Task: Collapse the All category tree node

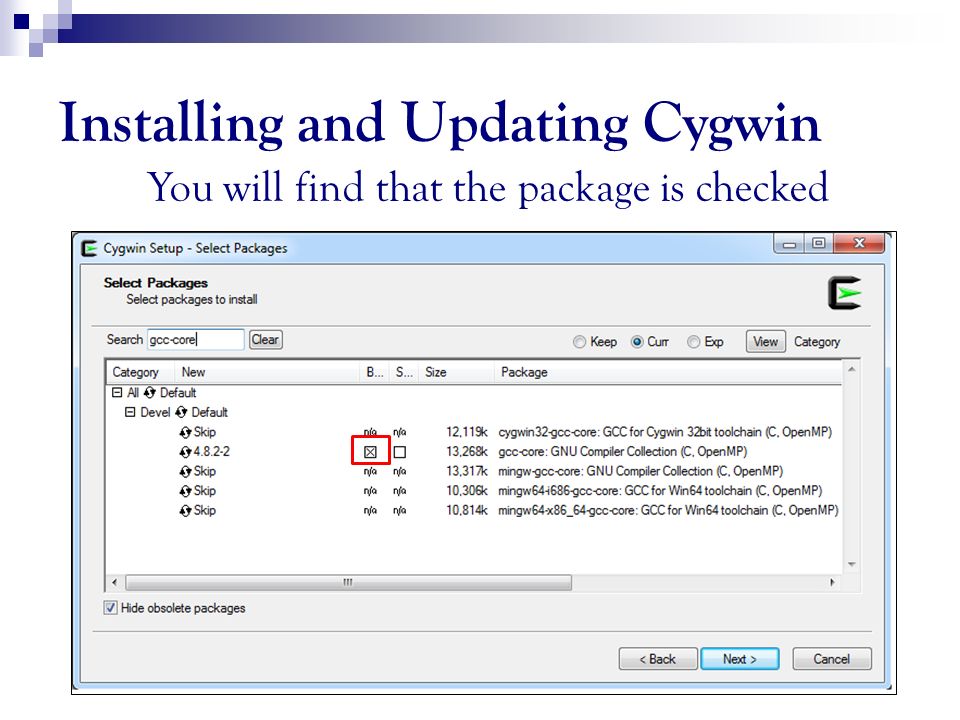Action: click(117, 392)
